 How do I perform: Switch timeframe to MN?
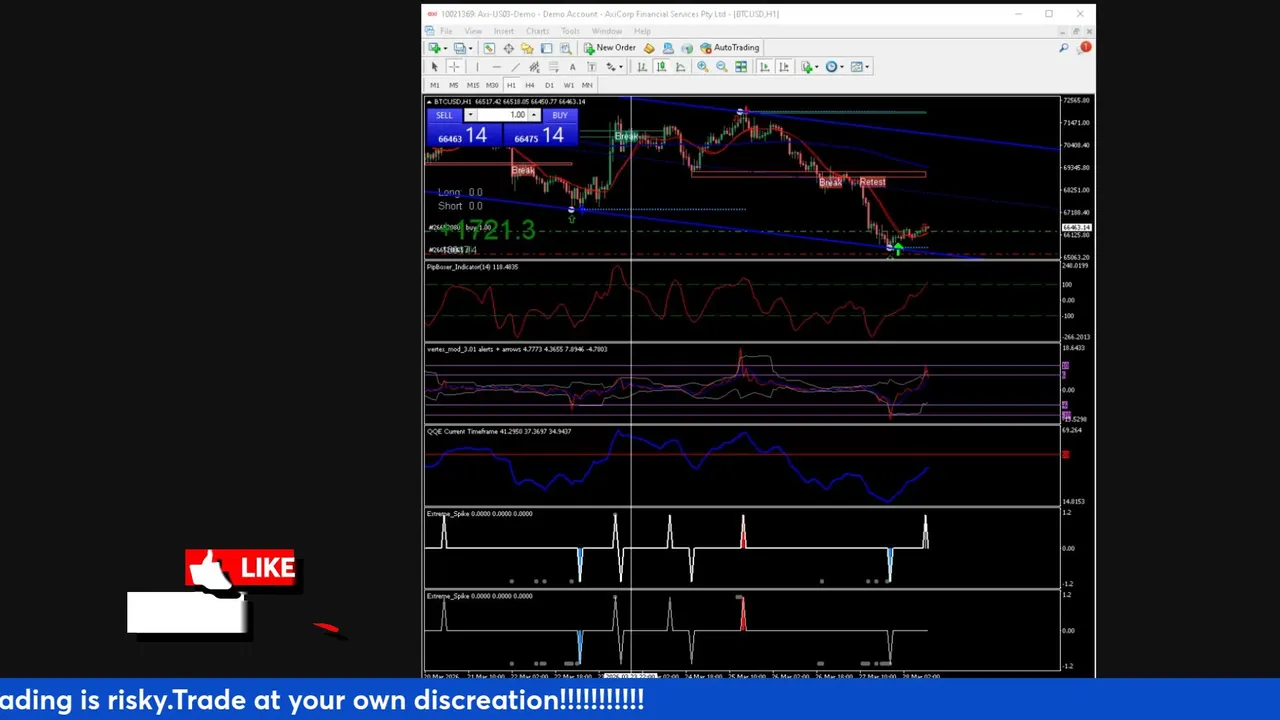(x=587, y=85)
